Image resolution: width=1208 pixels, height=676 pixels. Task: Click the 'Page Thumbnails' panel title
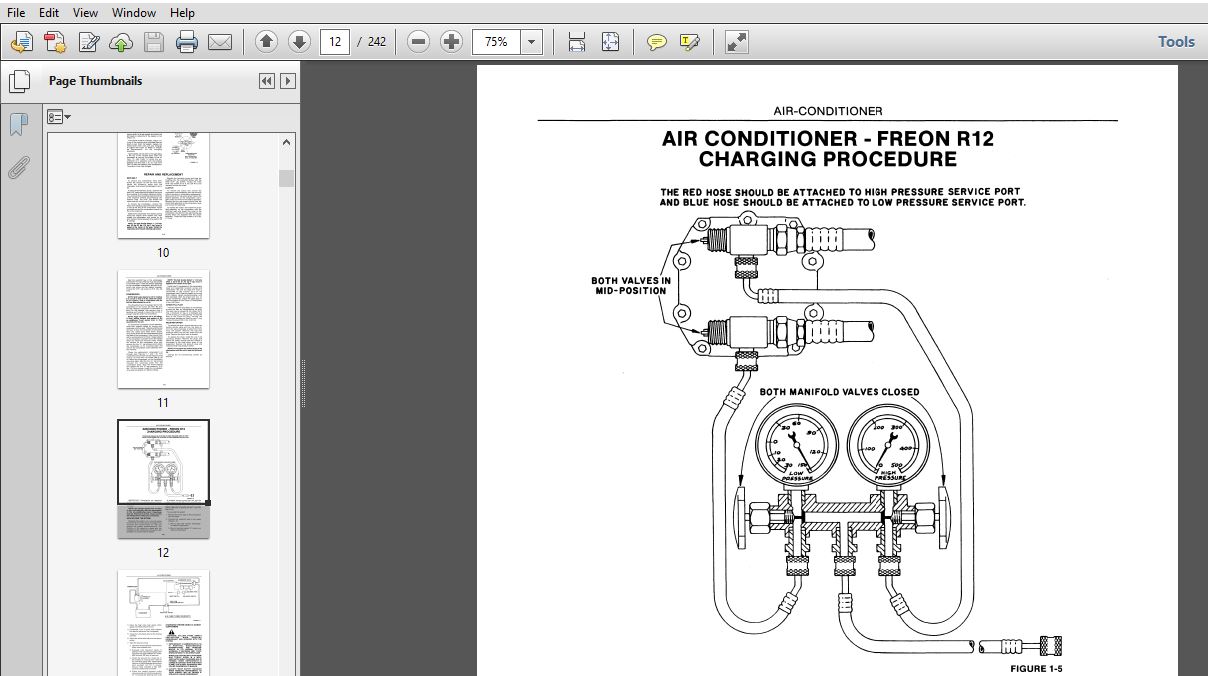click(x=95, y=81)
